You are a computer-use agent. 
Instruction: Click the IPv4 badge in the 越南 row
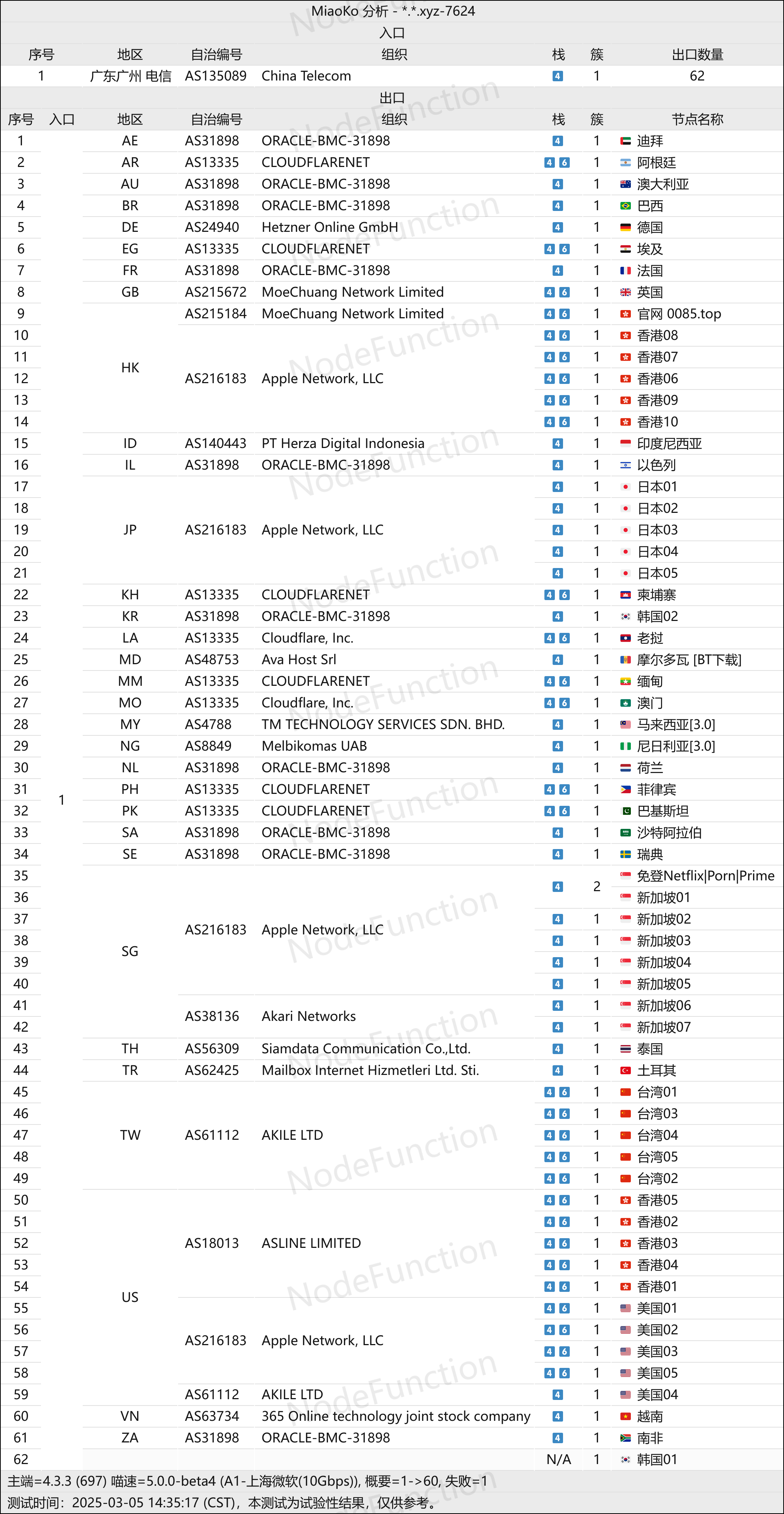click(x=558, y=1416)
